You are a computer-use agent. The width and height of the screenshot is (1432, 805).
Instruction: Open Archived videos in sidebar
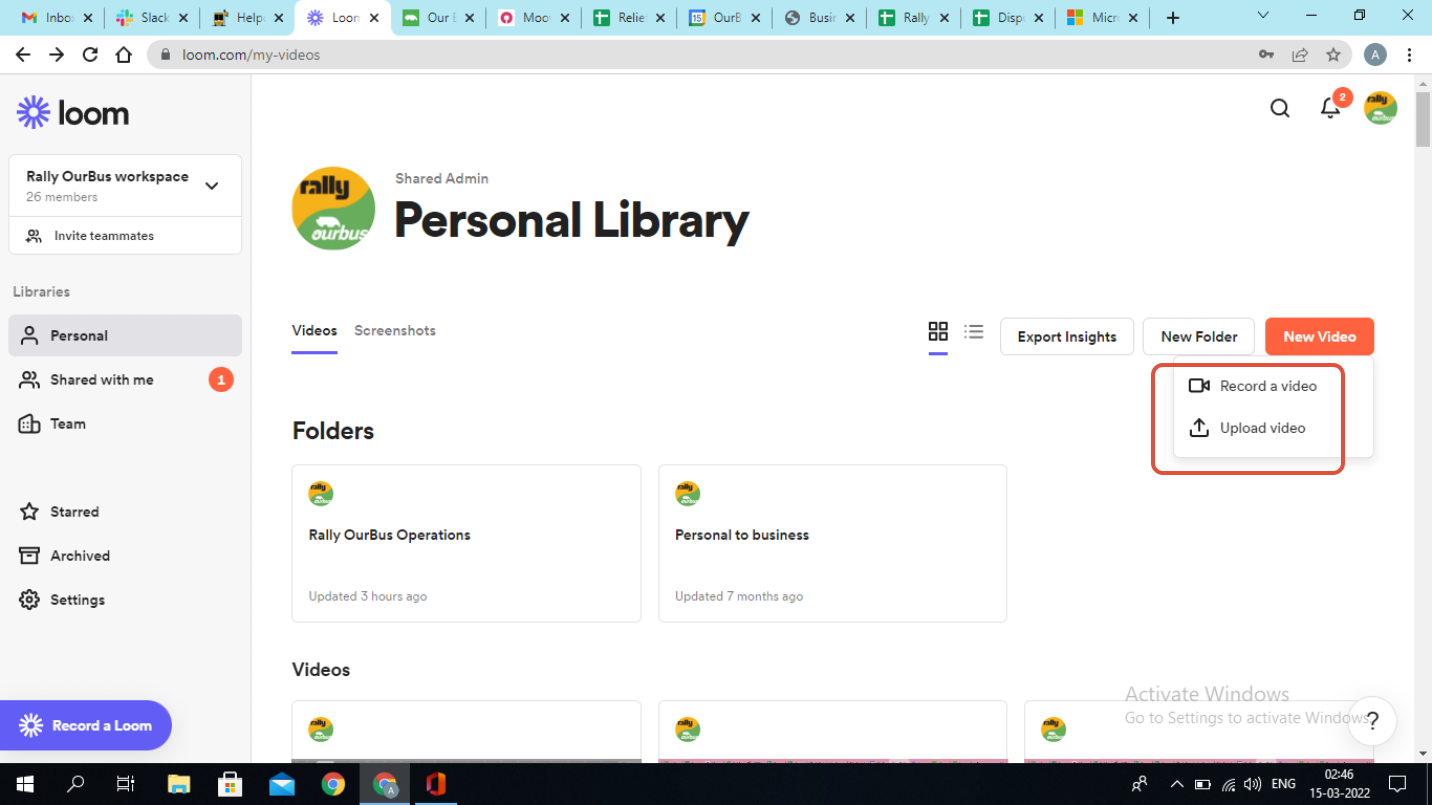pos(125,556)
